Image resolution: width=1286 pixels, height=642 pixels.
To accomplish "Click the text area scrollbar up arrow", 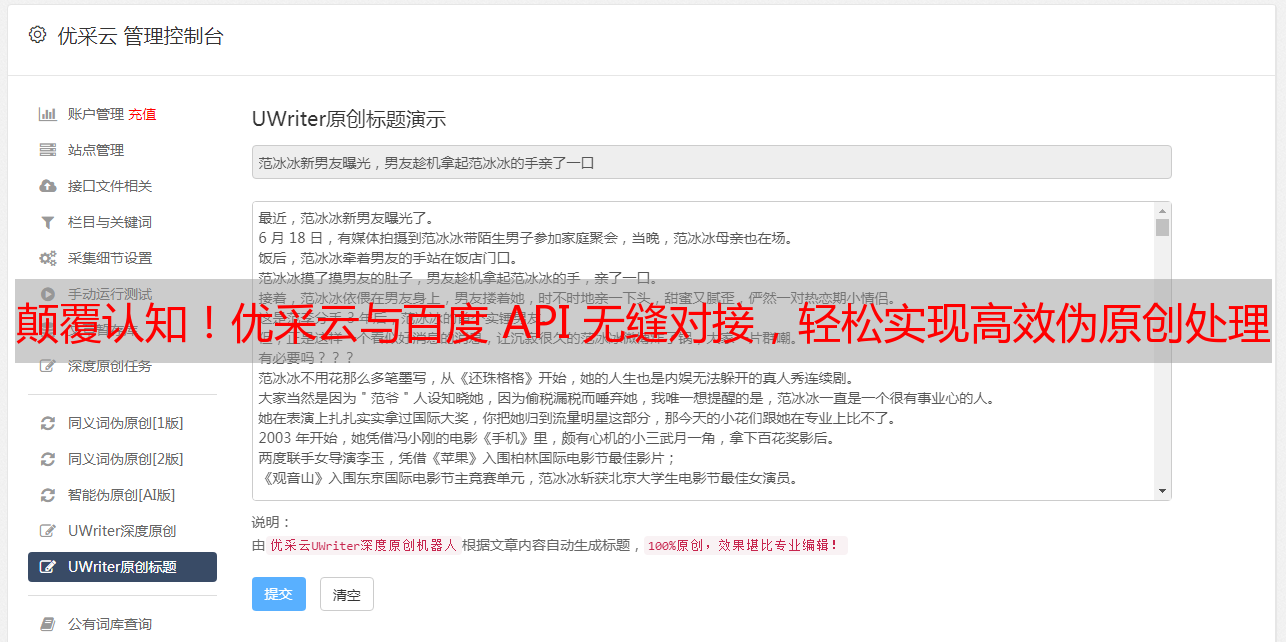I will [x=1162, y=211].
